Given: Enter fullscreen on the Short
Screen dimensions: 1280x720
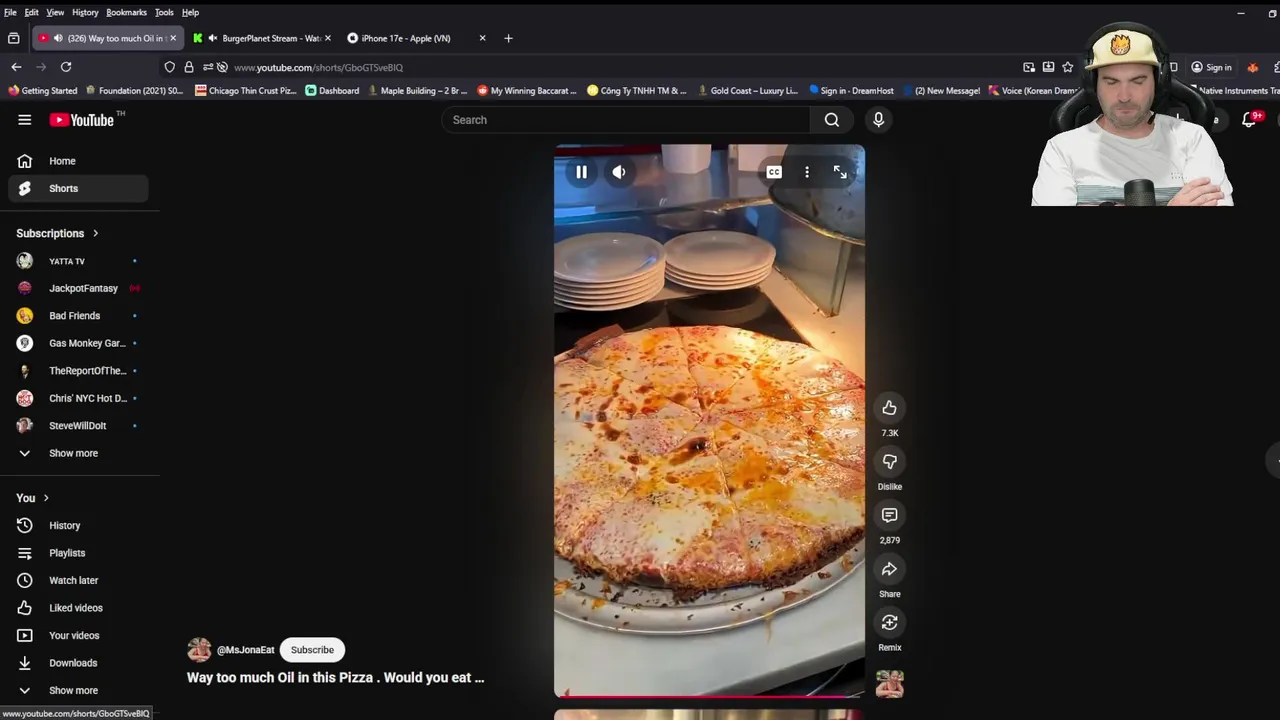Looking at the screenshot, I should 840,172.
